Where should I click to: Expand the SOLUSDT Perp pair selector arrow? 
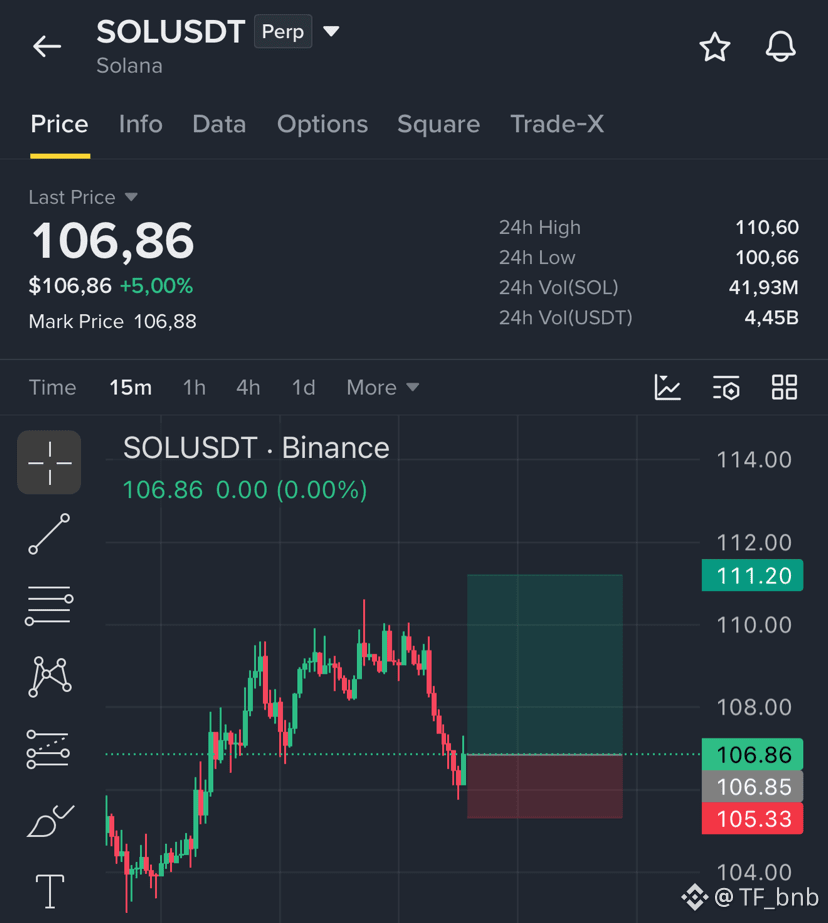(x=331, y=31)
